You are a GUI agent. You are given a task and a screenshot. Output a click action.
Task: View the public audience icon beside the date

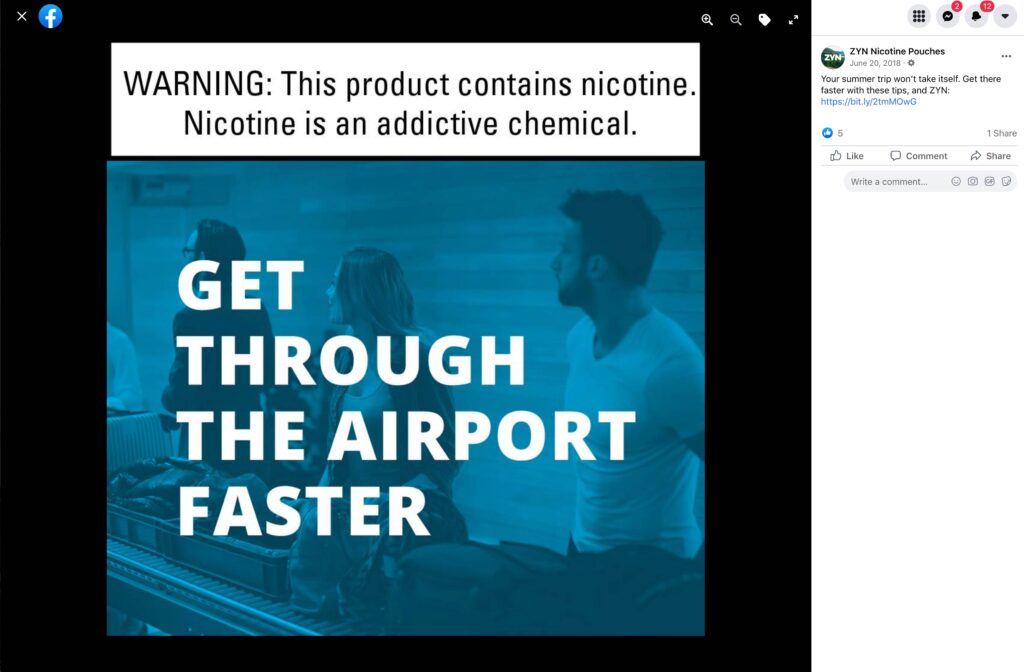[x=911, y=63]
